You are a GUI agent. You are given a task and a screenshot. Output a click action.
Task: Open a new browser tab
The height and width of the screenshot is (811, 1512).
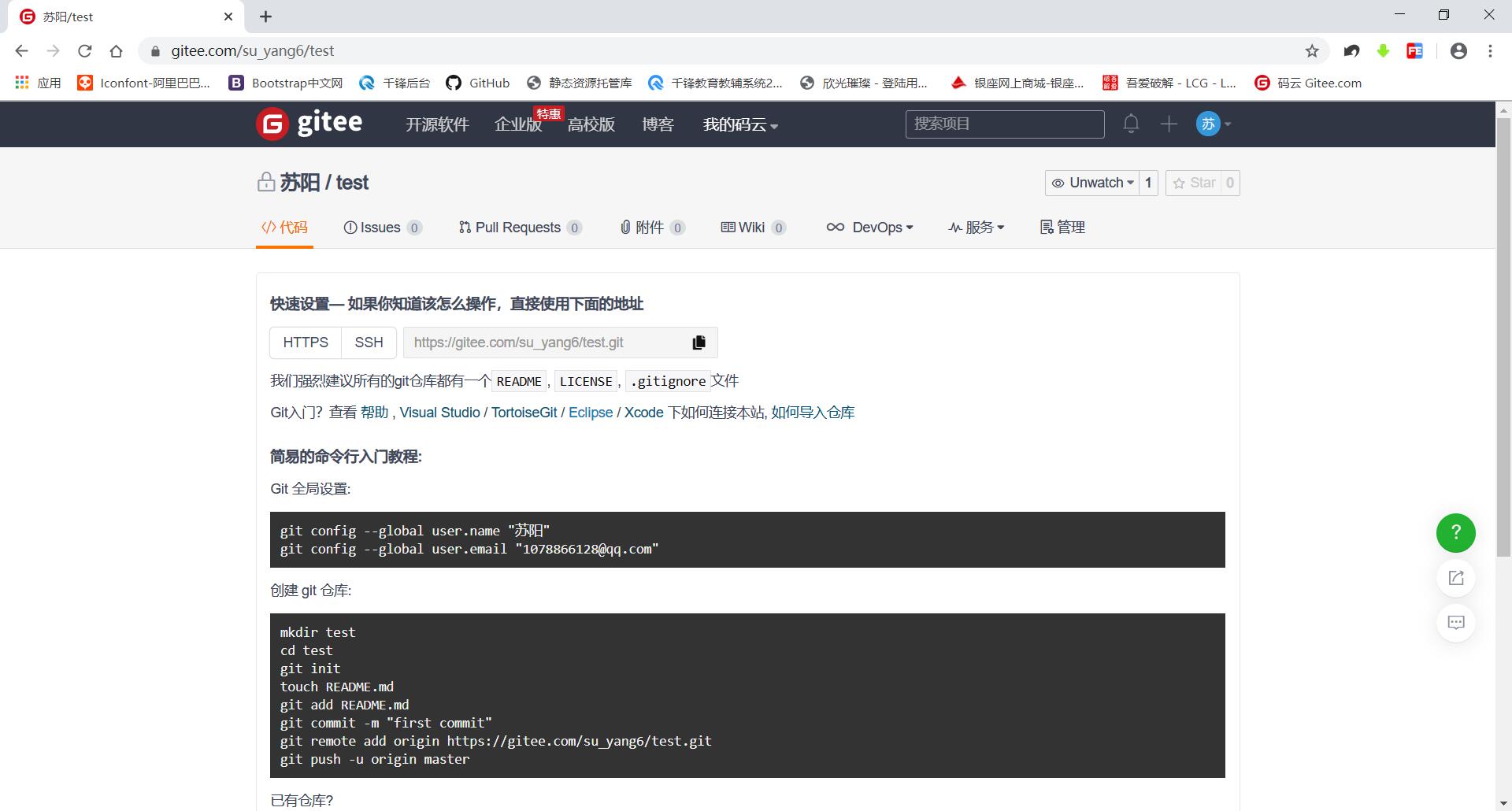click(266, 17)
